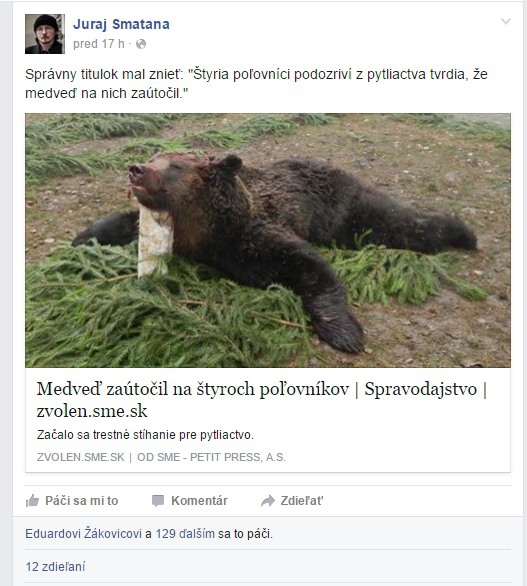The width and height of the screenshot is (527, 586).
Task: Click the ZVOLEN.SME.SK source label
Action: [80, 457]
